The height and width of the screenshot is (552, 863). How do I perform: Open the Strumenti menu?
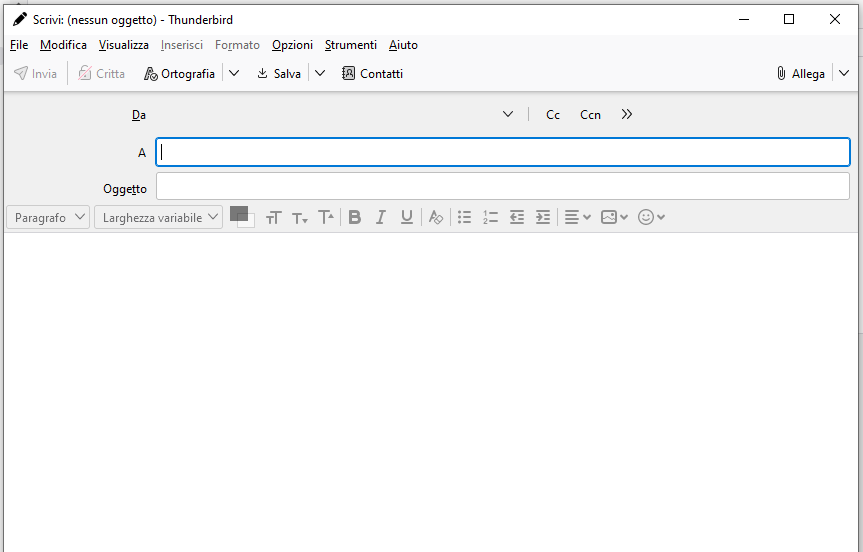(x=350, y=45)
